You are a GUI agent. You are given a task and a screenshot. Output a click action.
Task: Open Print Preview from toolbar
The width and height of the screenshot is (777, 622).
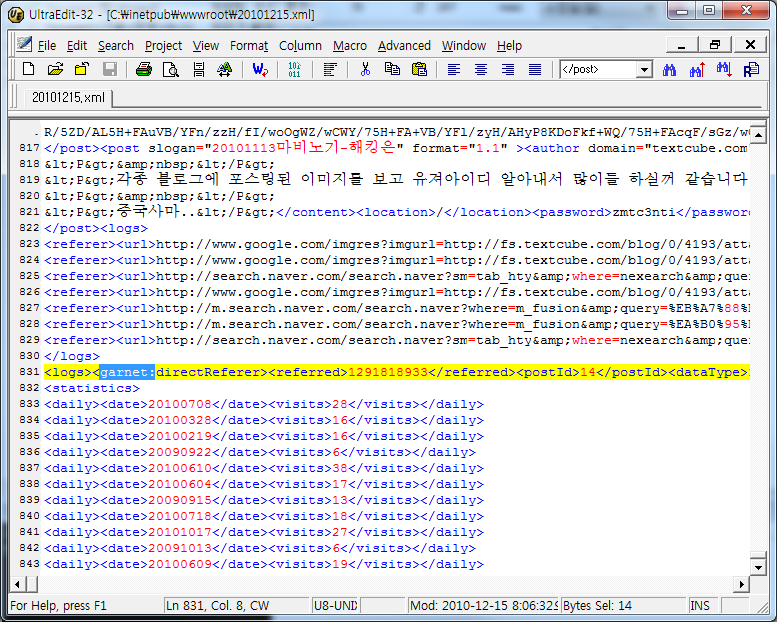(171, 69)
